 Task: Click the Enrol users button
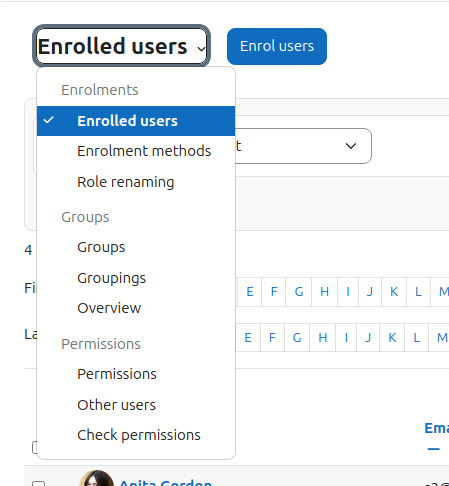click(277, 46)
